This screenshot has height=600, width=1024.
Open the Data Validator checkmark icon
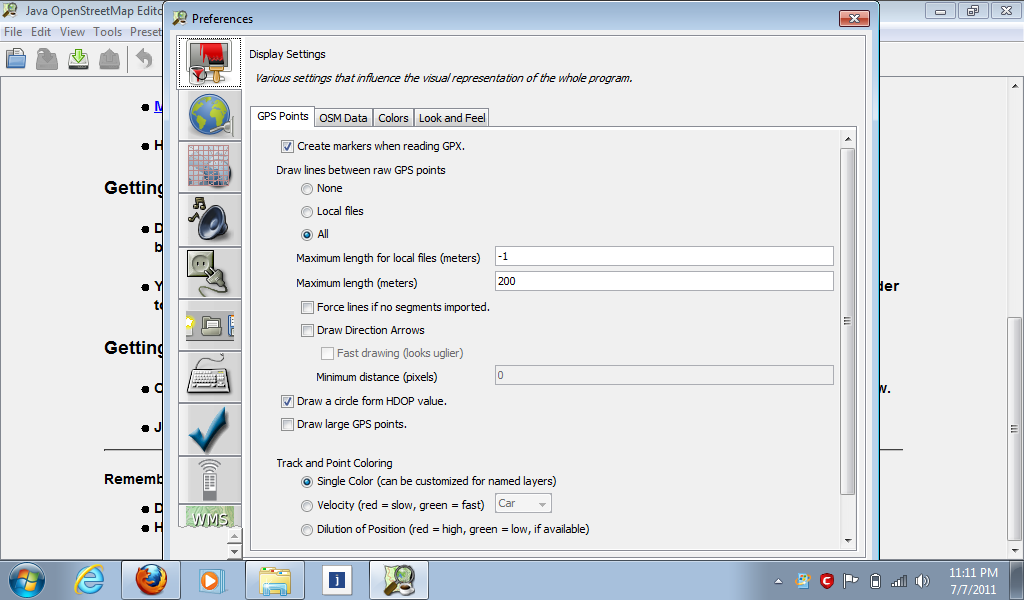(209, 429)
